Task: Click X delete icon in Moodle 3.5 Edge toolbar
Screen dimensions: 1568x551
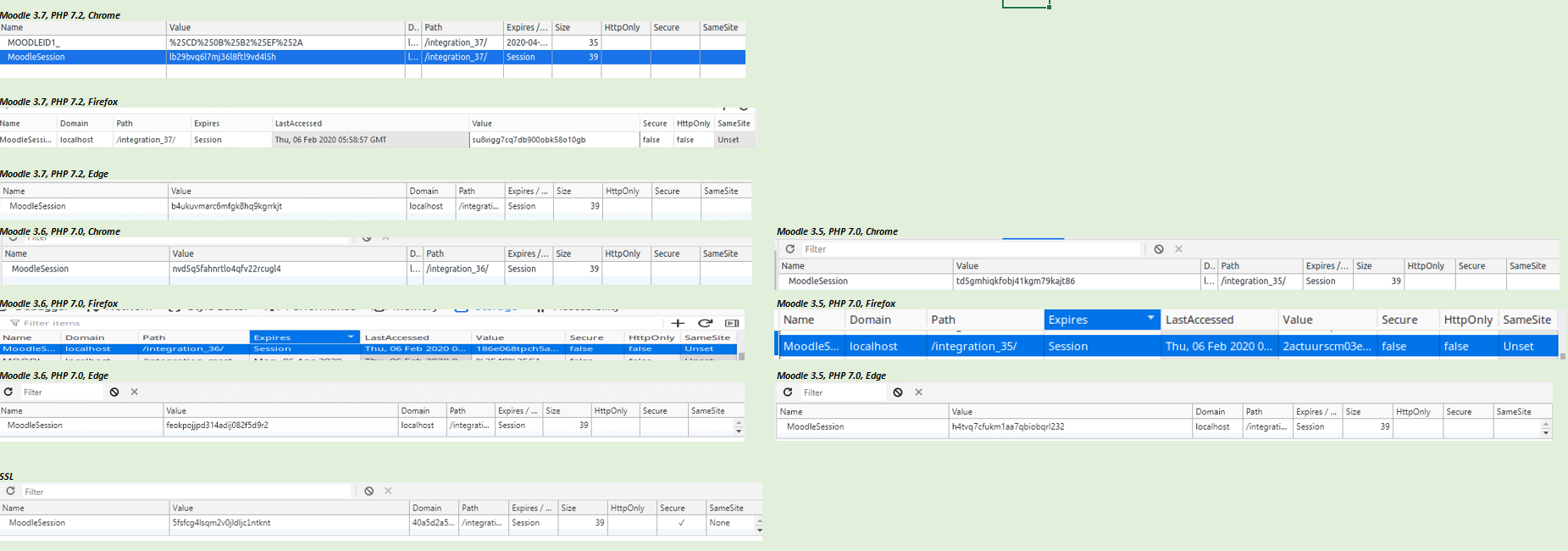Action: click(918, 392)
